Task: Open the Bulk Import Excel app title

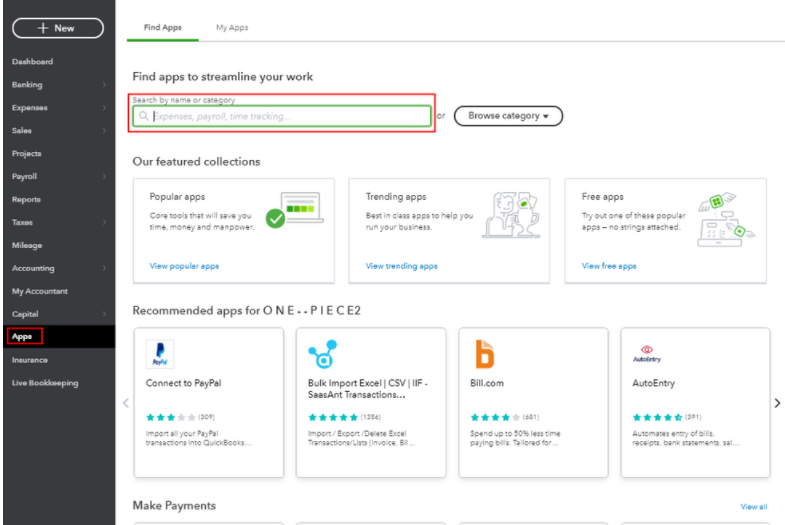Action: 368,389
